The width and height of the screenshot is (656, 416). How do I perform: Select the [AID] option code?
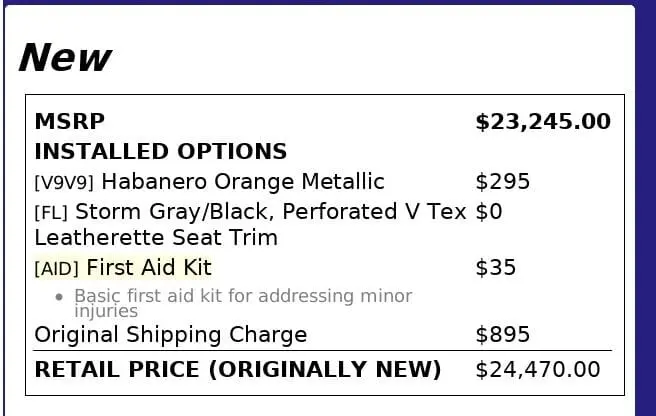(57, 269)
